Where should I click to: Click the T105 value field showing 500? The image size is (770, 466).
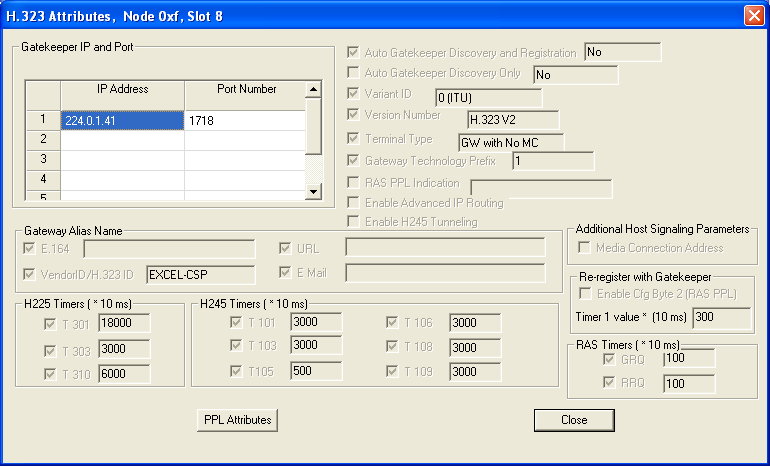click(316, 370)
